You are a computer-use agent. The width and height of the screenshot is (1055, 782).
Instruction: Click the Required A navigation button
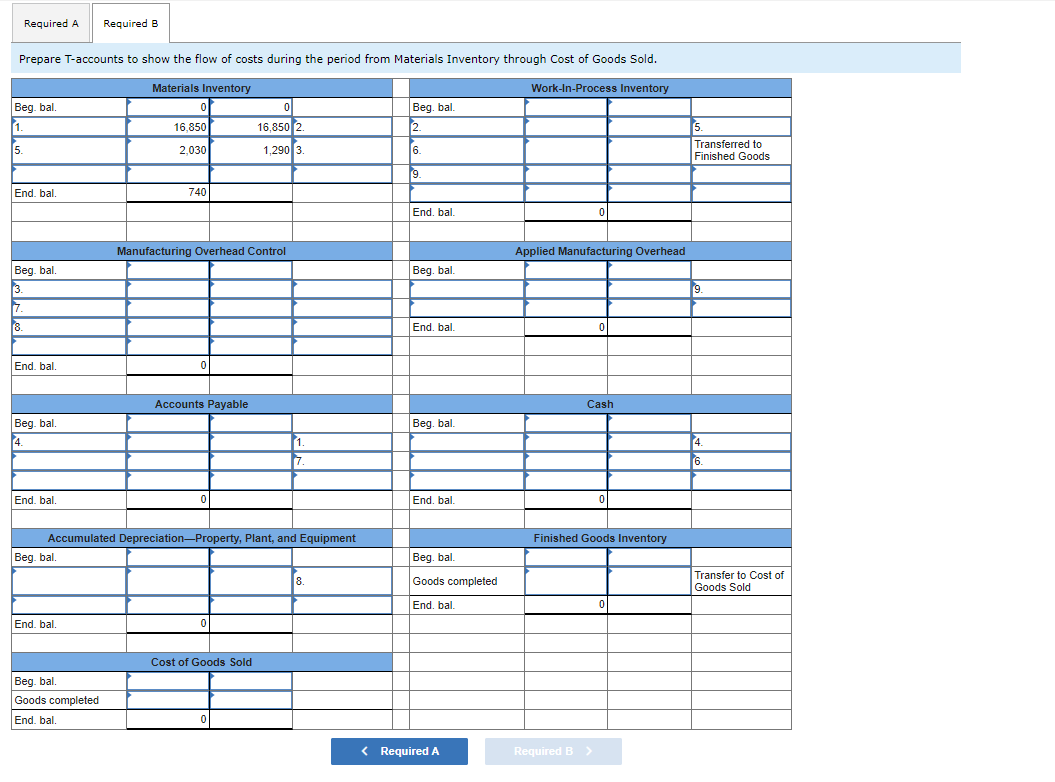coord(399,751)
